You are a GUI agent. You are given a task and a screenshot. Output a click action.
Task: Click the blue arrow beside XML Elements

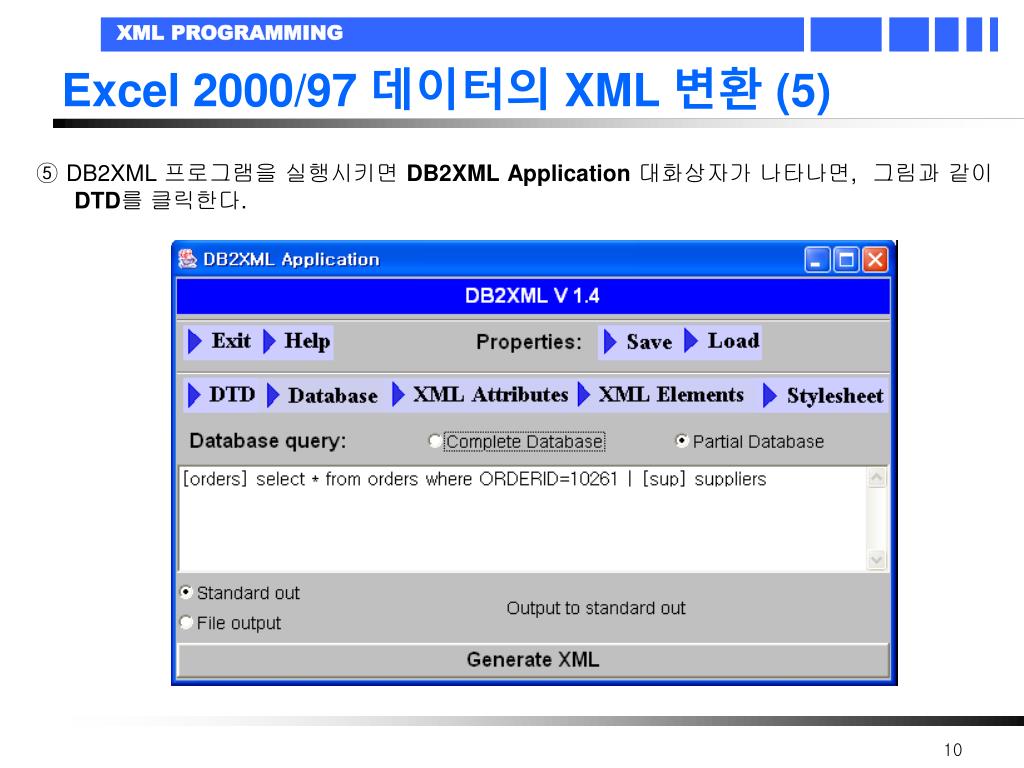click(x=584, y=394)
